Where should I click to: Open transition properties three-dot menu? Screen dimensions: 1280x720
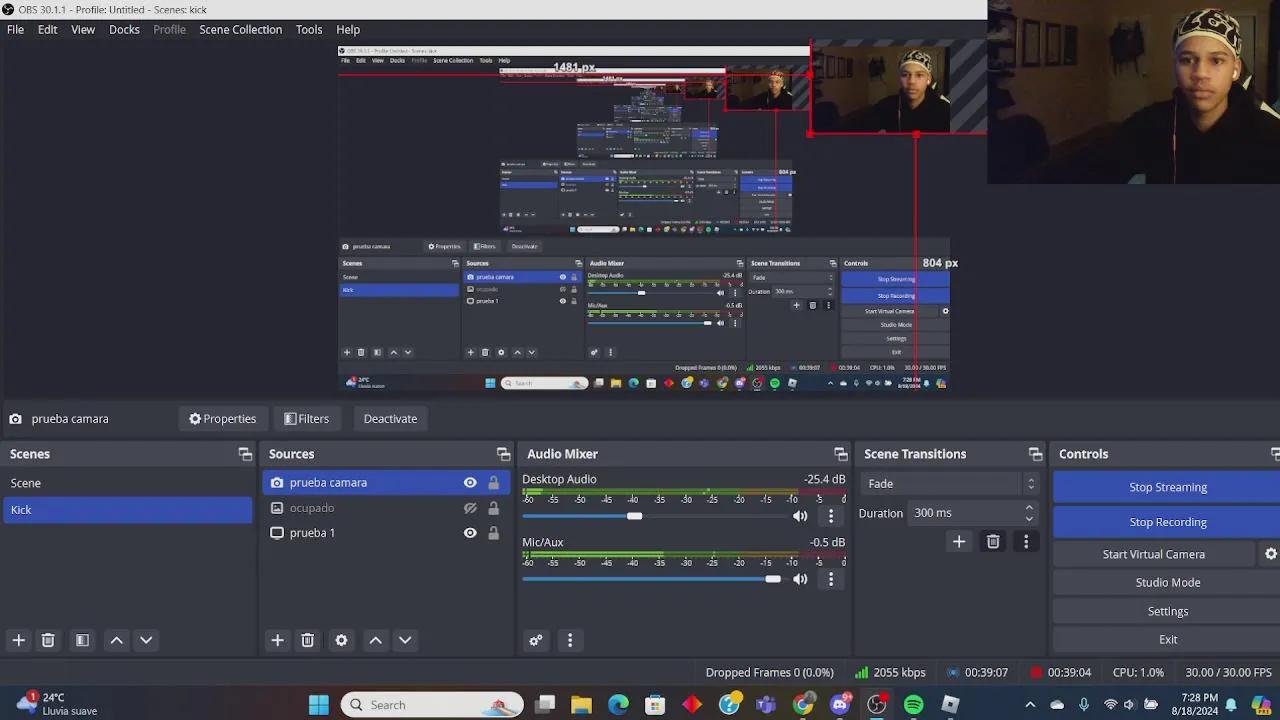tap(1025, 541)
